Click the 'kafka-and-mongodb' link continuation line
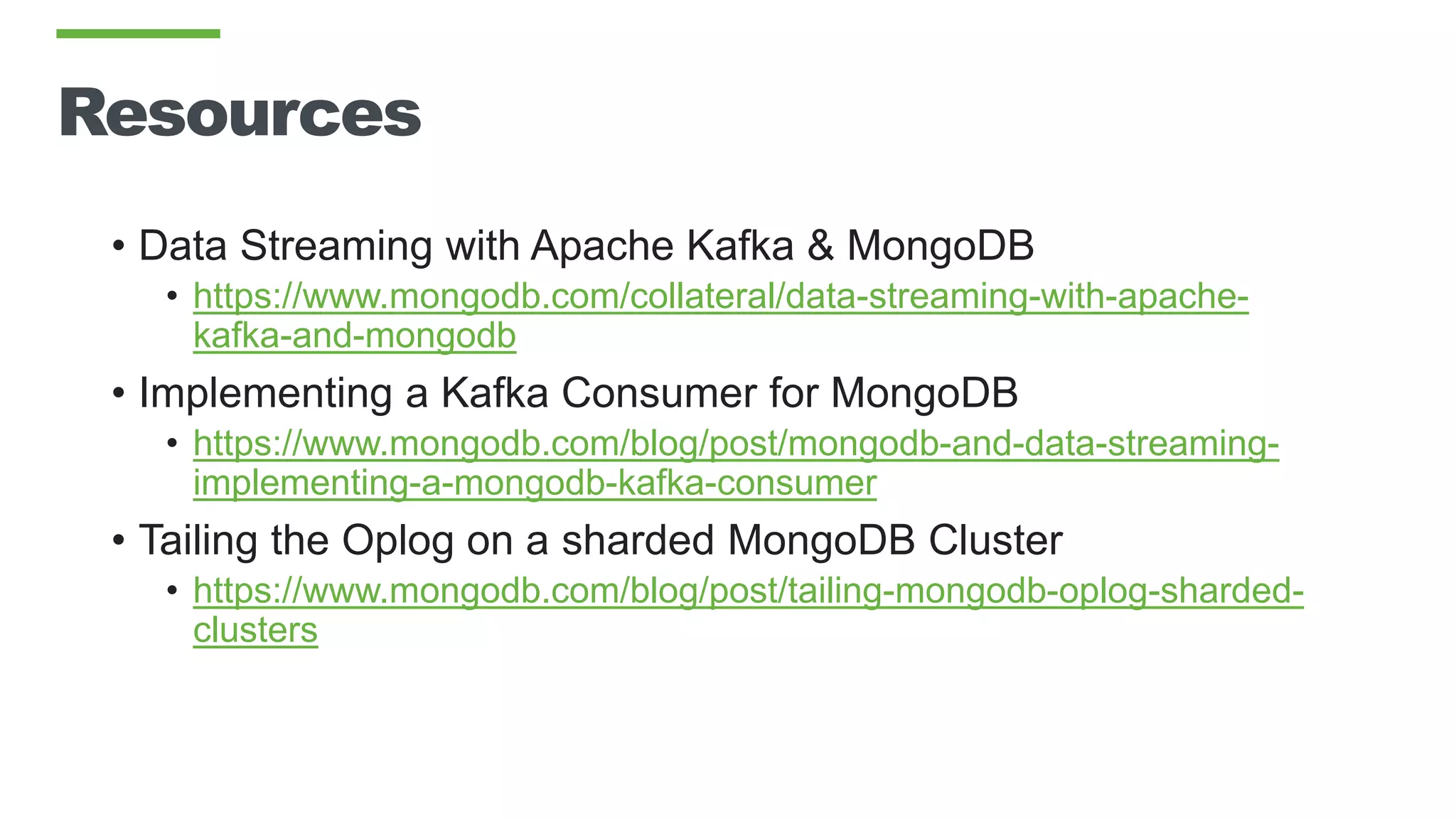Viewport: 1456px width, 819px height. (x=354, y=336)
